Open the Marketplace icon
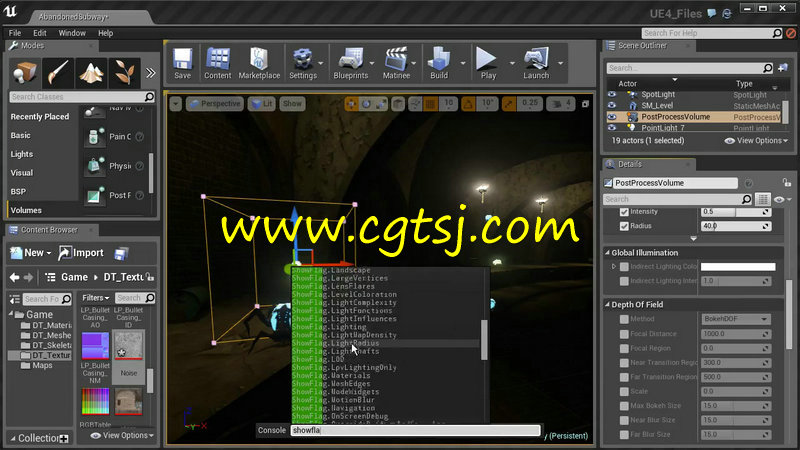800x450 pixels. click(259, 63)
